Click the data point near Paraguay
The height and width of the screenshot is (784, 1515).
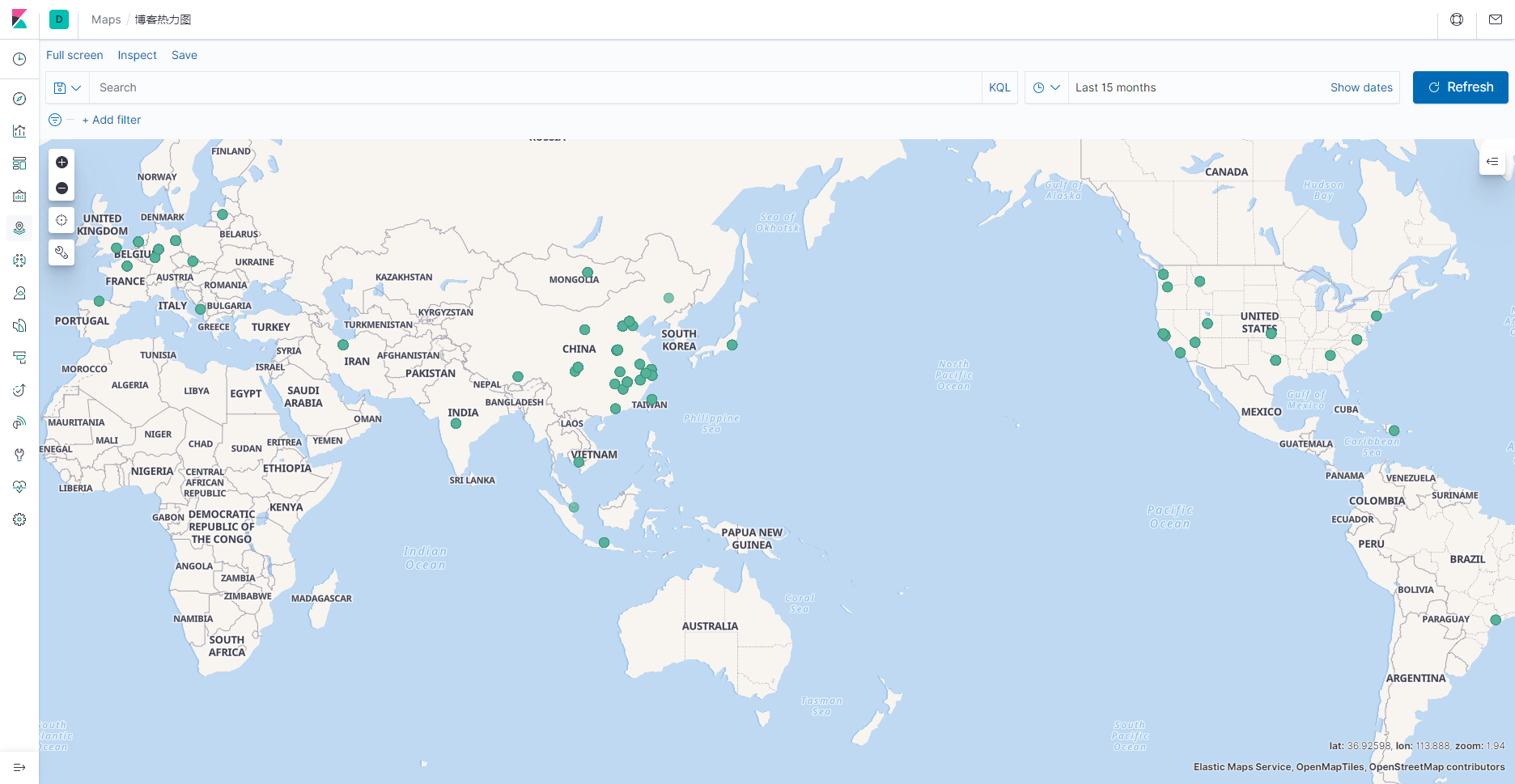1496,620
